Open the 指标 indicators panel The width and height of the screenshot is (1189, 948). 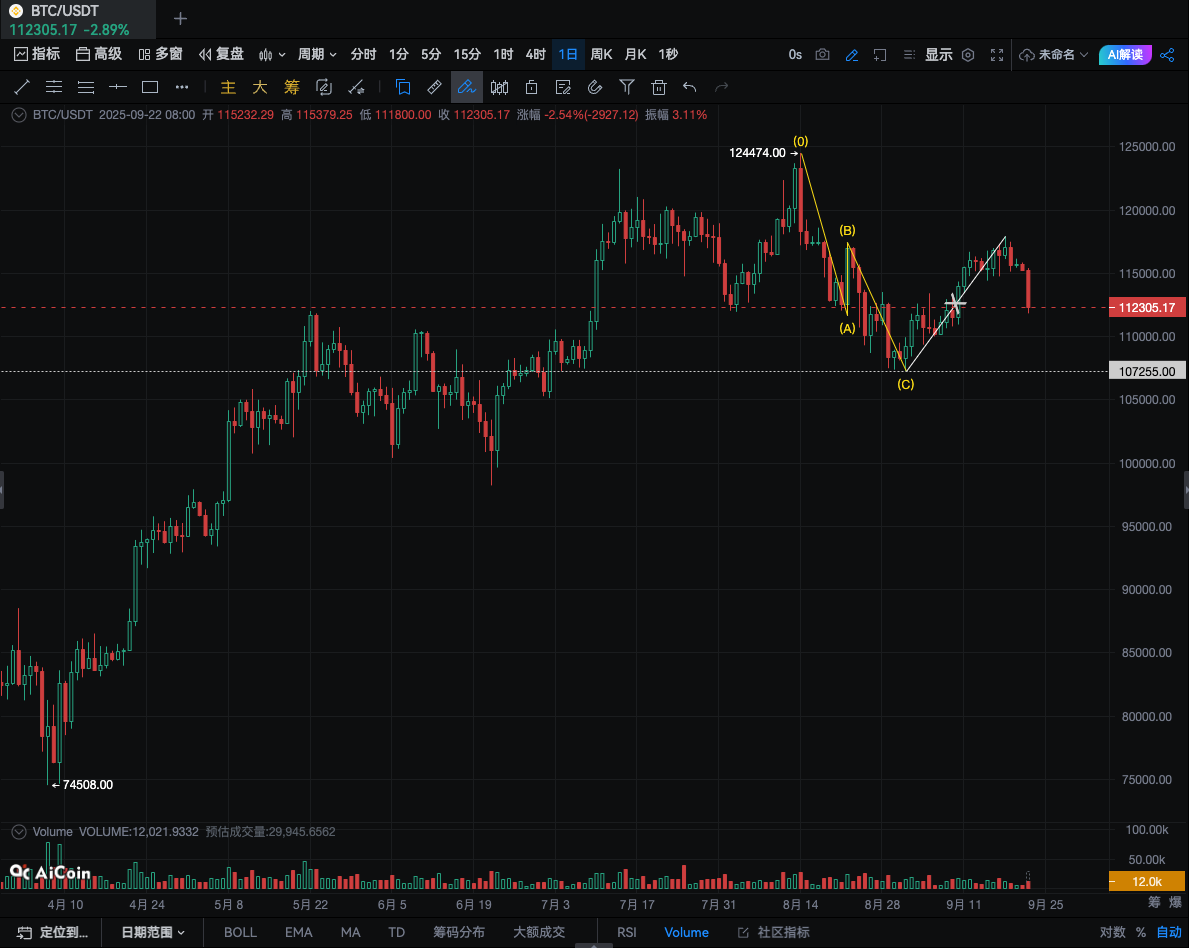[37, 54]
